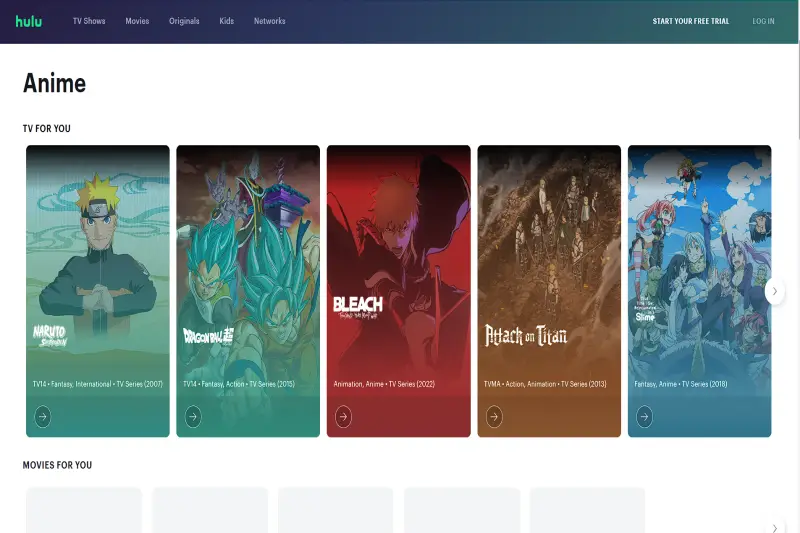Click the Log In link
The width and height of the screenshot is (800, 533).
pyautogui.click(x=763, y=21)
